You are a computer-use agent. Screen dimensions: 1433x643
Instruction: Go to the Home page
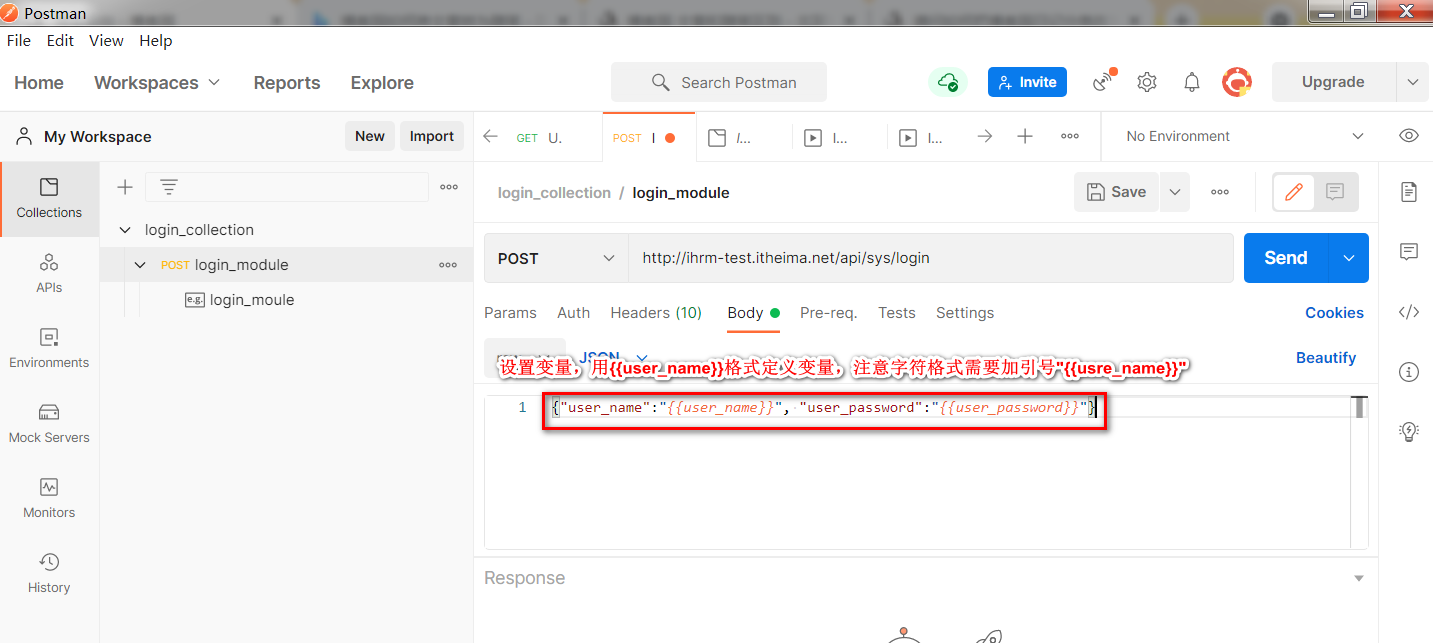click(39, 83)
